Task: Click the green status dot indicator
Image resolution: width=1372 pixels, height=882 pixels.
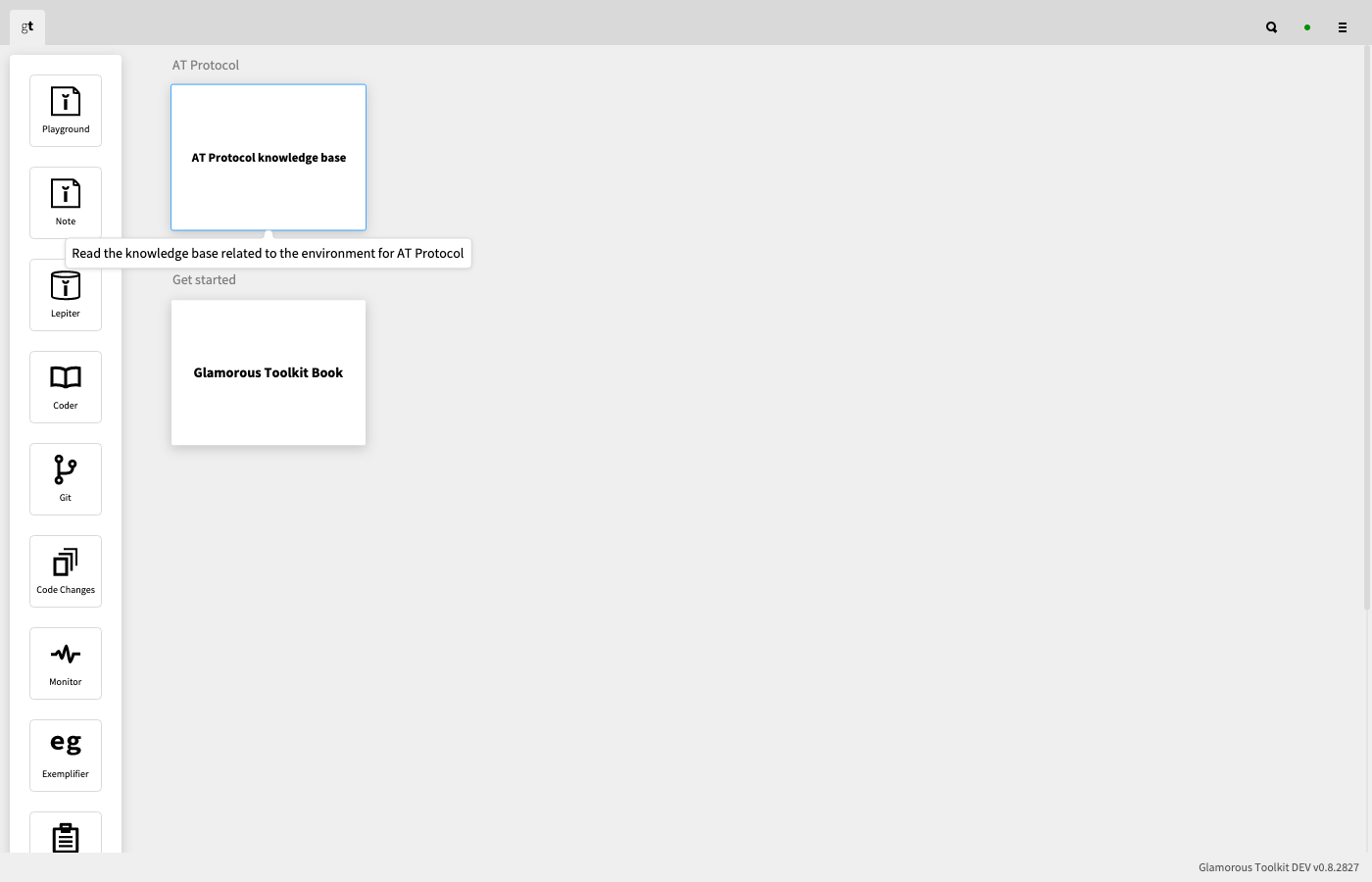Action: (1307, 27)
